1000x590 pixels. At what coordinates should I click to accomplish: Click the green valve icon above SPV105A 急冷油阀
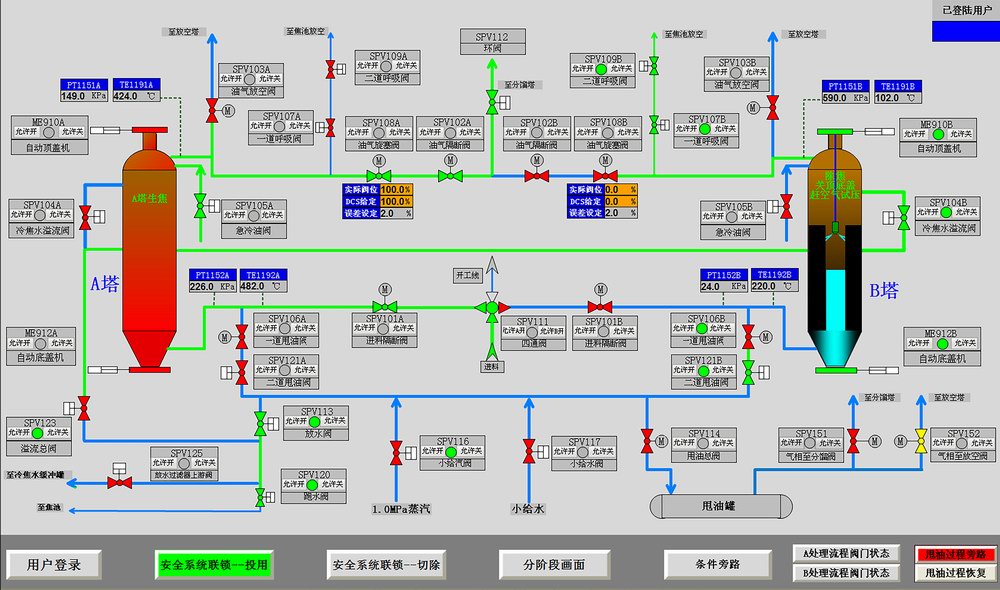[x=199, y=206]
